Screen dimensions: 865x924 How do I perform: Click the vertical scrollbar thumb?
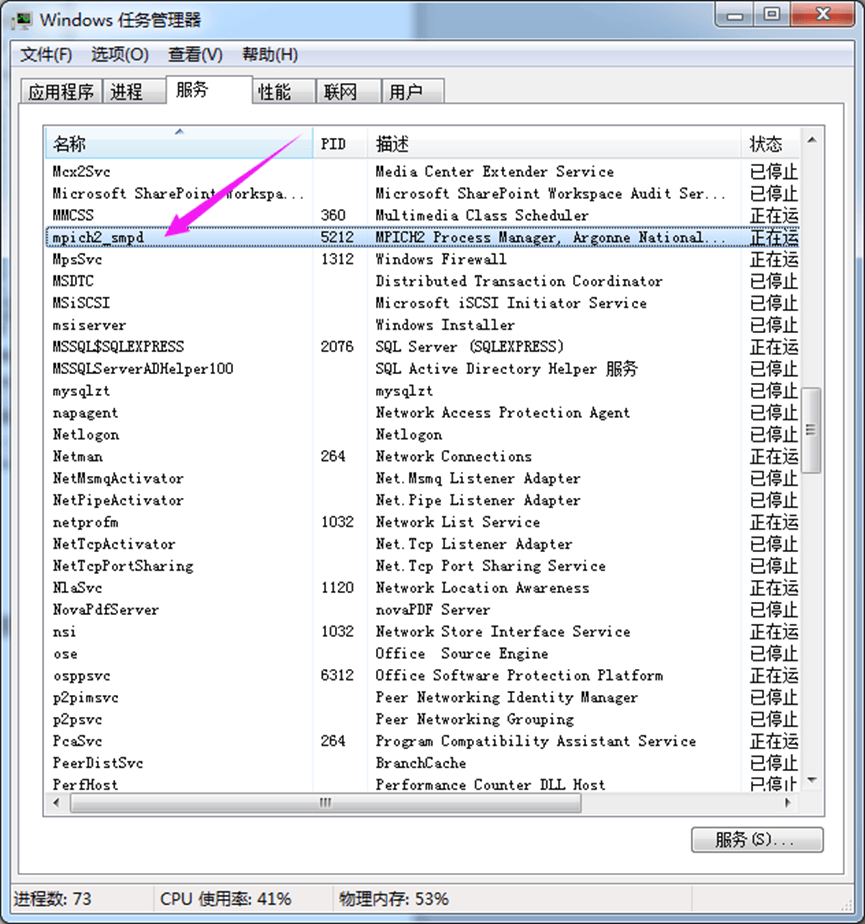(x=812, y=430)
